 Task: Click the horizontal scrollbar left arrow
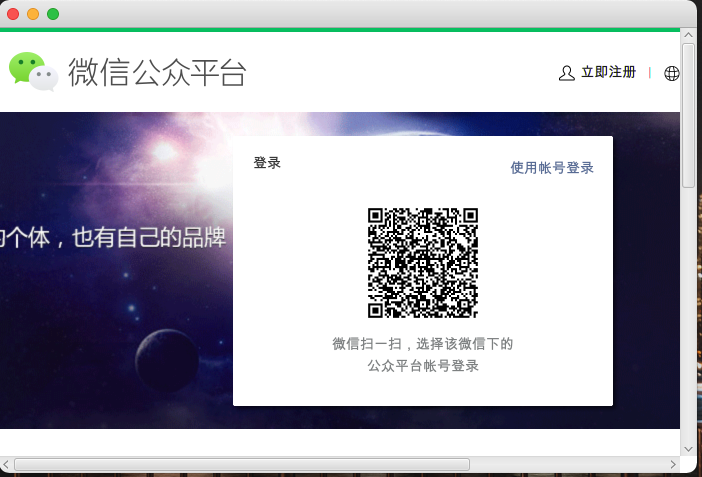point(5,464)
